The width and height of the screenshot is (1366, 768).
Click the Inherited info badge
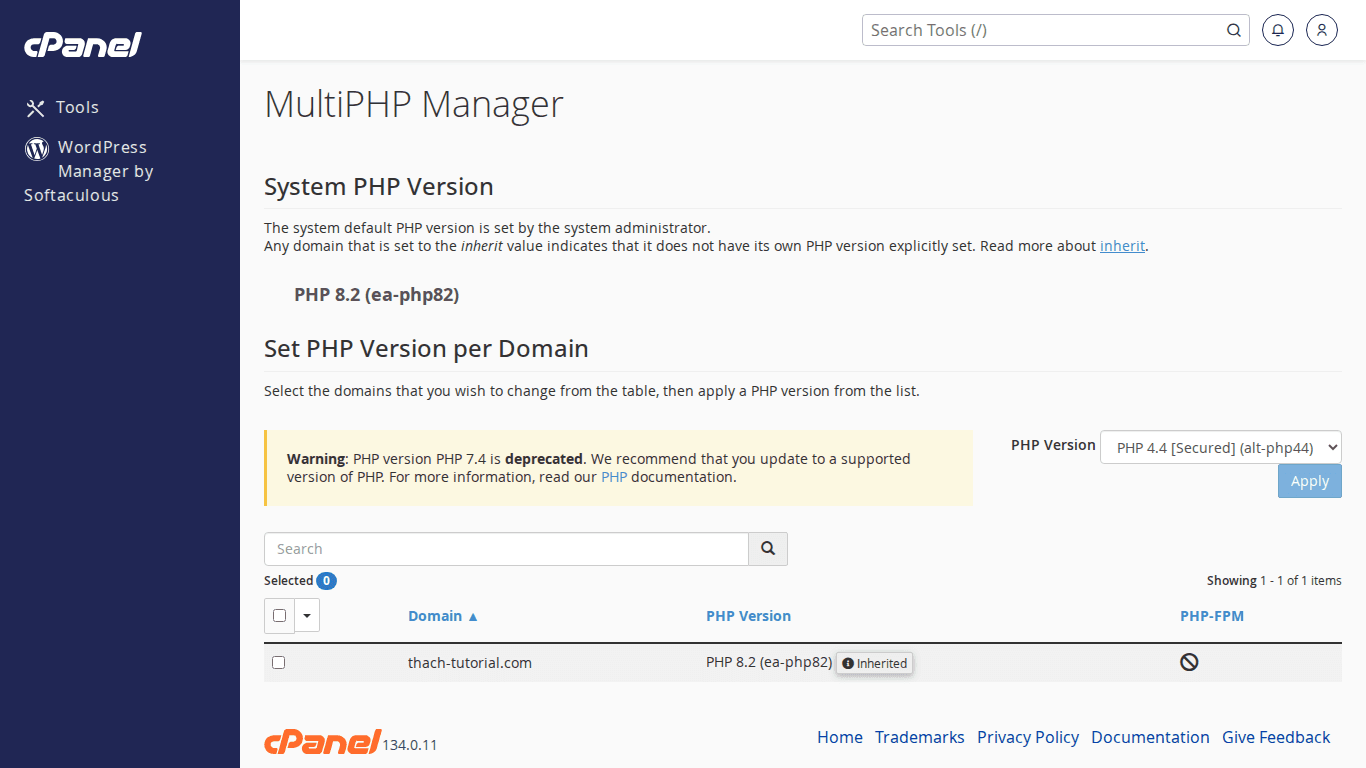(x=873, y=662)
